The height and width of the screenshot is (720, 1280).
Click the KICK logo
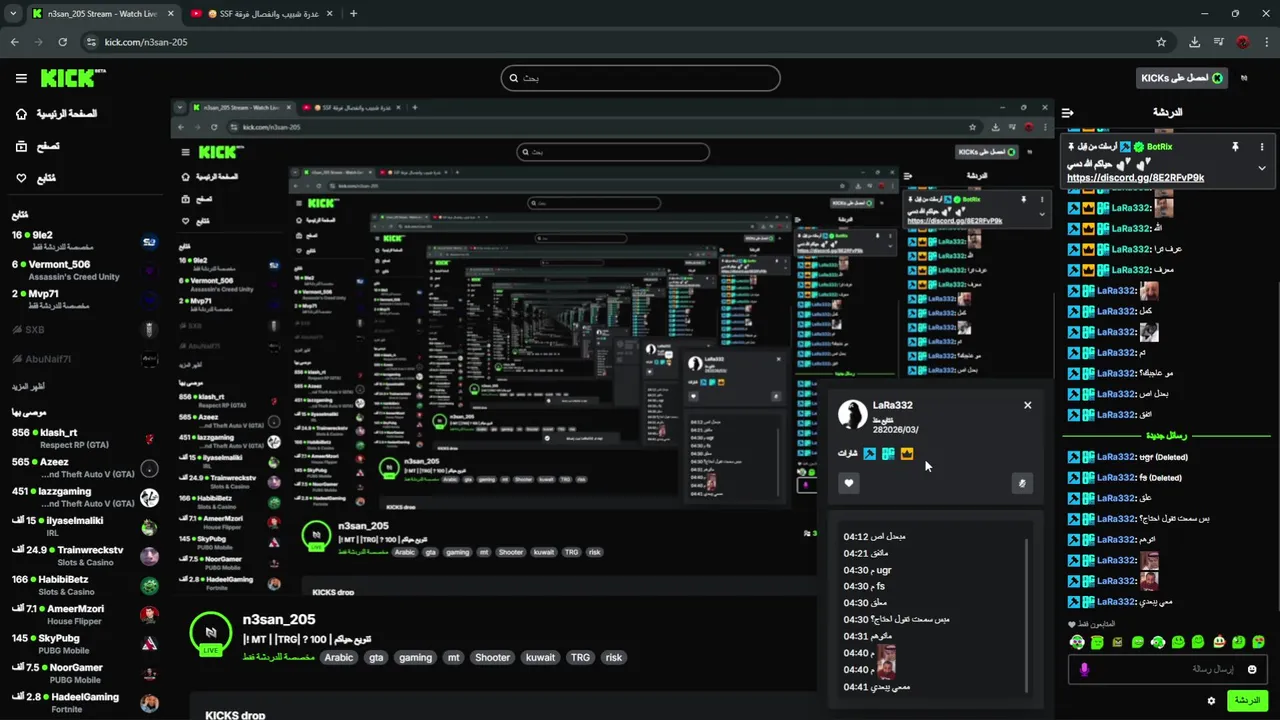pyautogui.click(x=72, y=78)
